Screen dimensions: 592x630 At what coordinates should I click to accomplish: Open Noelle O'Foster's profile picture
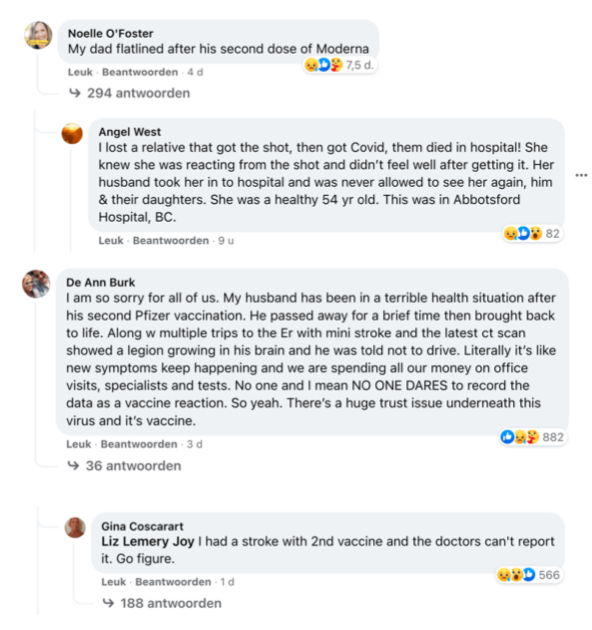38,35
